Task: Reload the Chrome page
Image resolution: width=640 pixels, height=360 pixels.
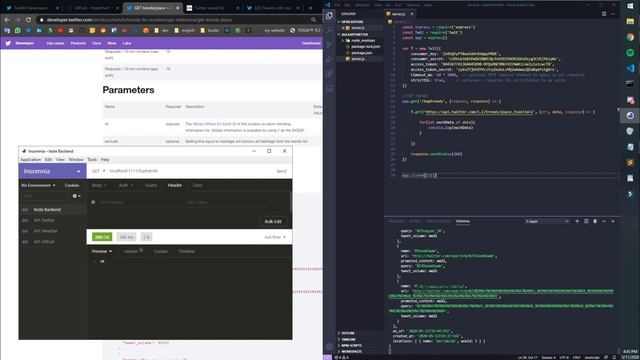Action: coord(28,20)
